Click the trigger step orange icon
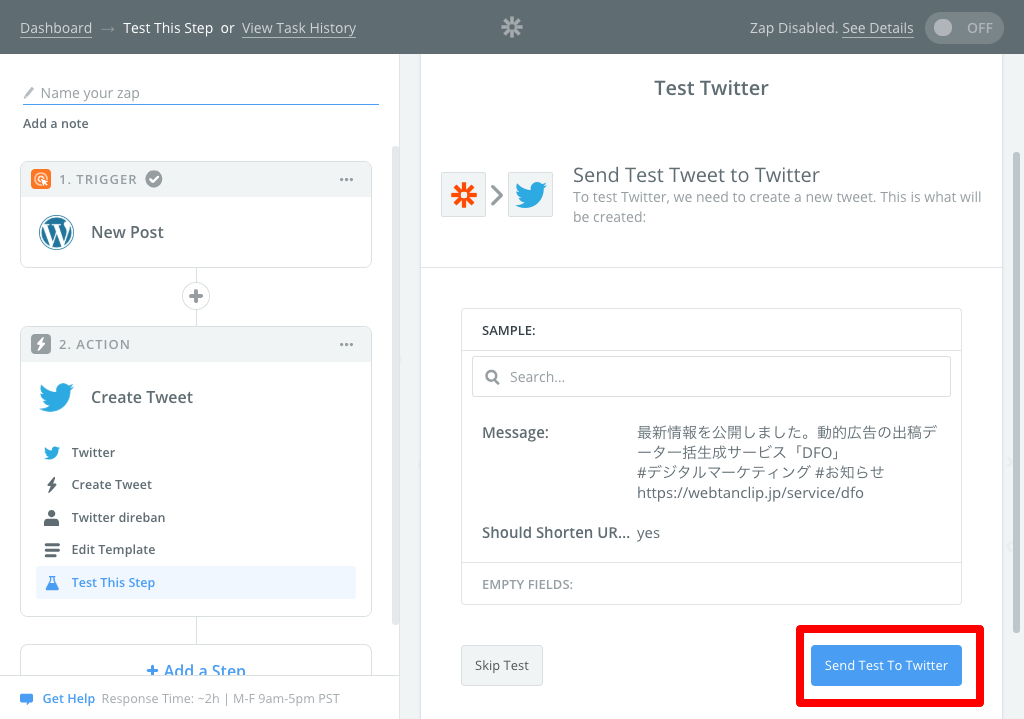 (x=40, y=179)
